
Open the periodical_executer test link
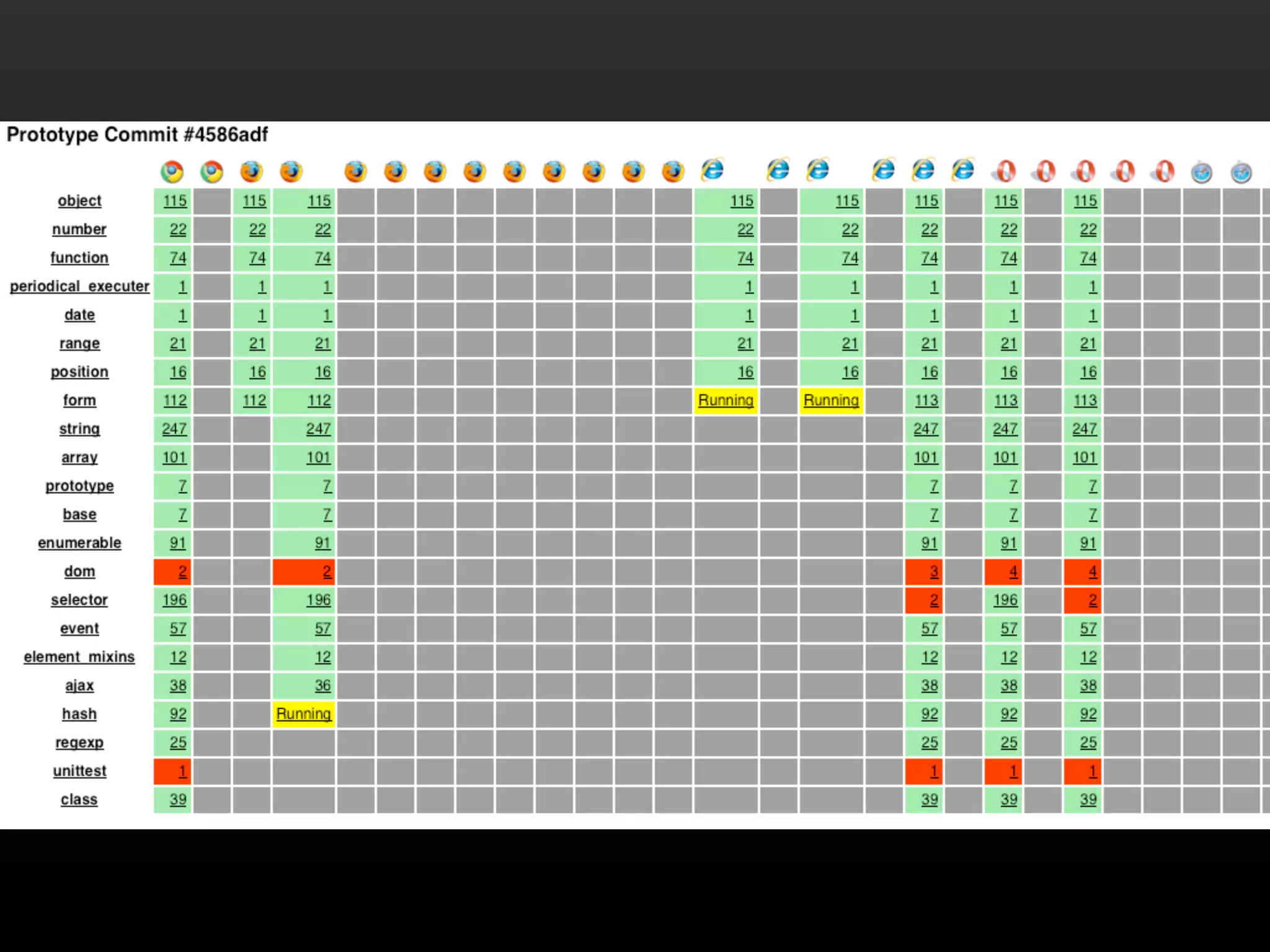79,286
